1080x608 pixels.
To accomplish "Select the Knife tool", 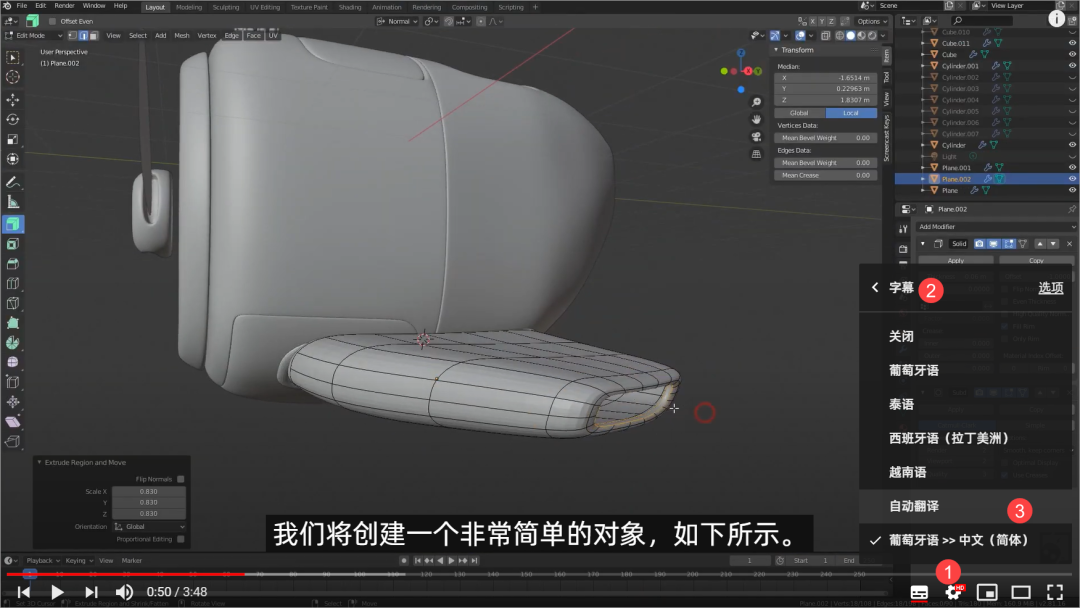I will (x=12, y=304).
